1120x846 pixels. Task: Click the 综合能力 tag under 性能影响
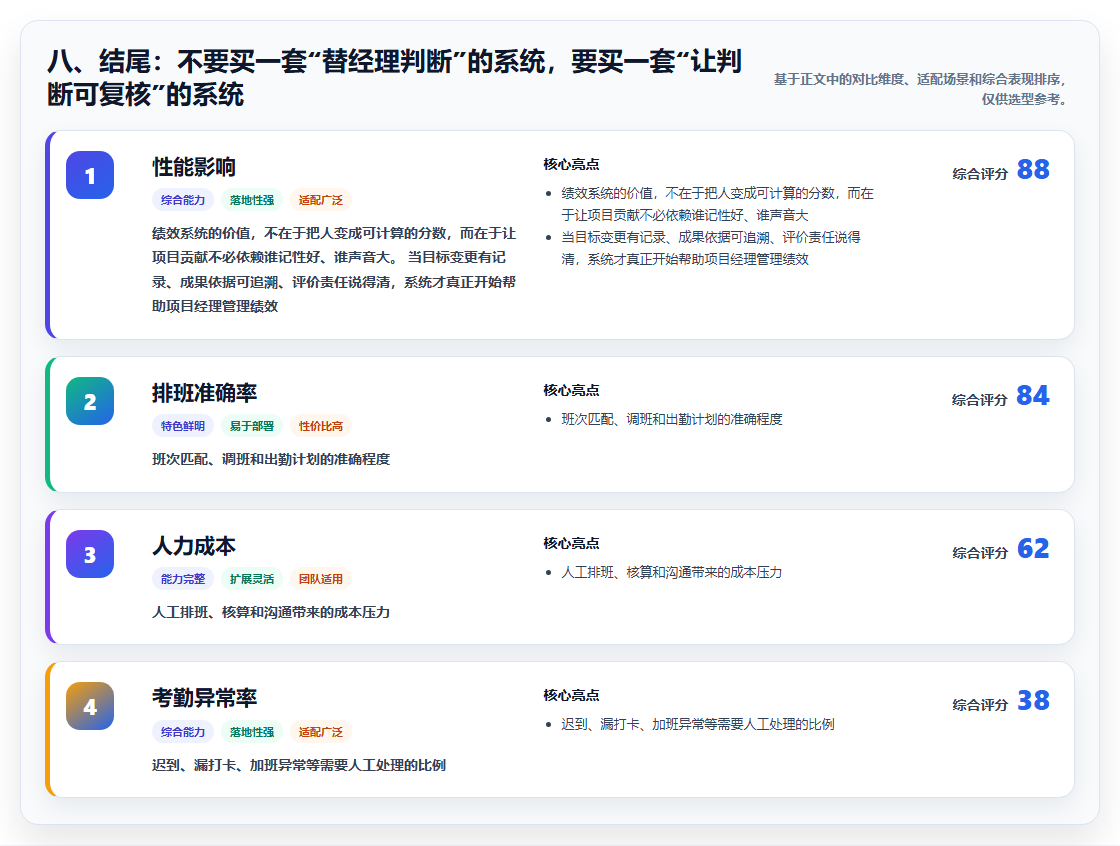183,200
